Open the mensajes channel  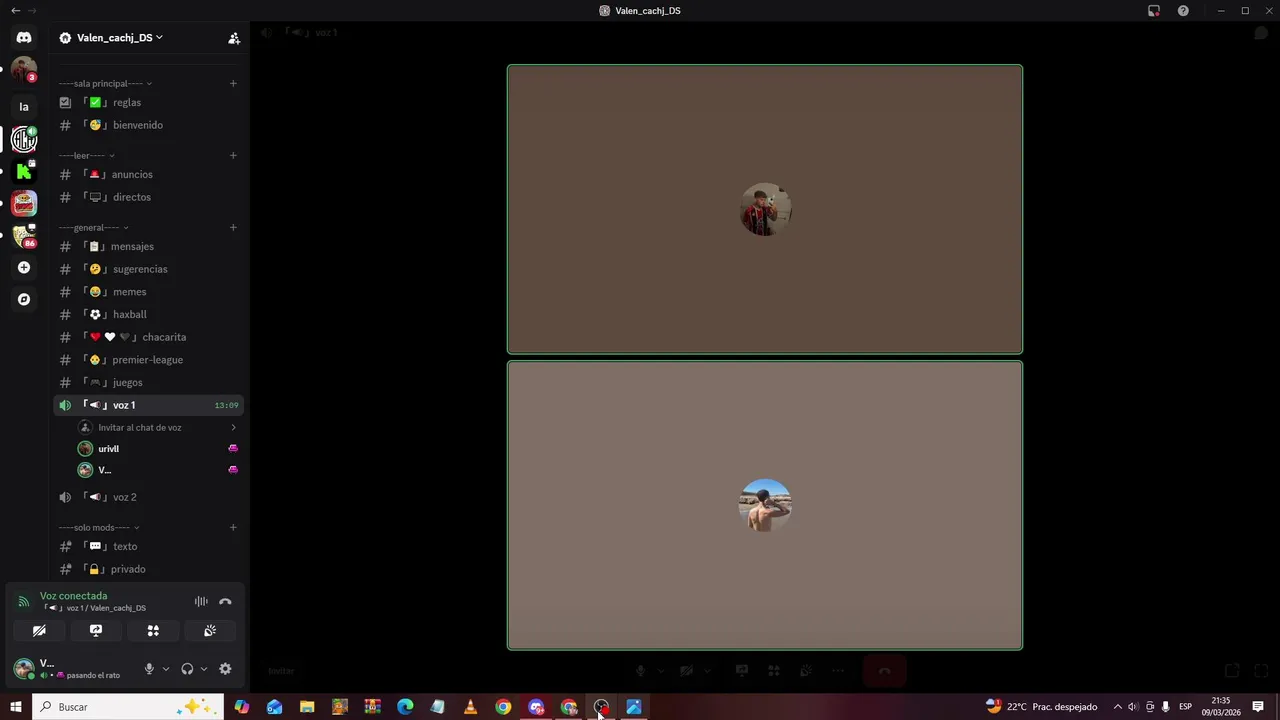point(148,246)
